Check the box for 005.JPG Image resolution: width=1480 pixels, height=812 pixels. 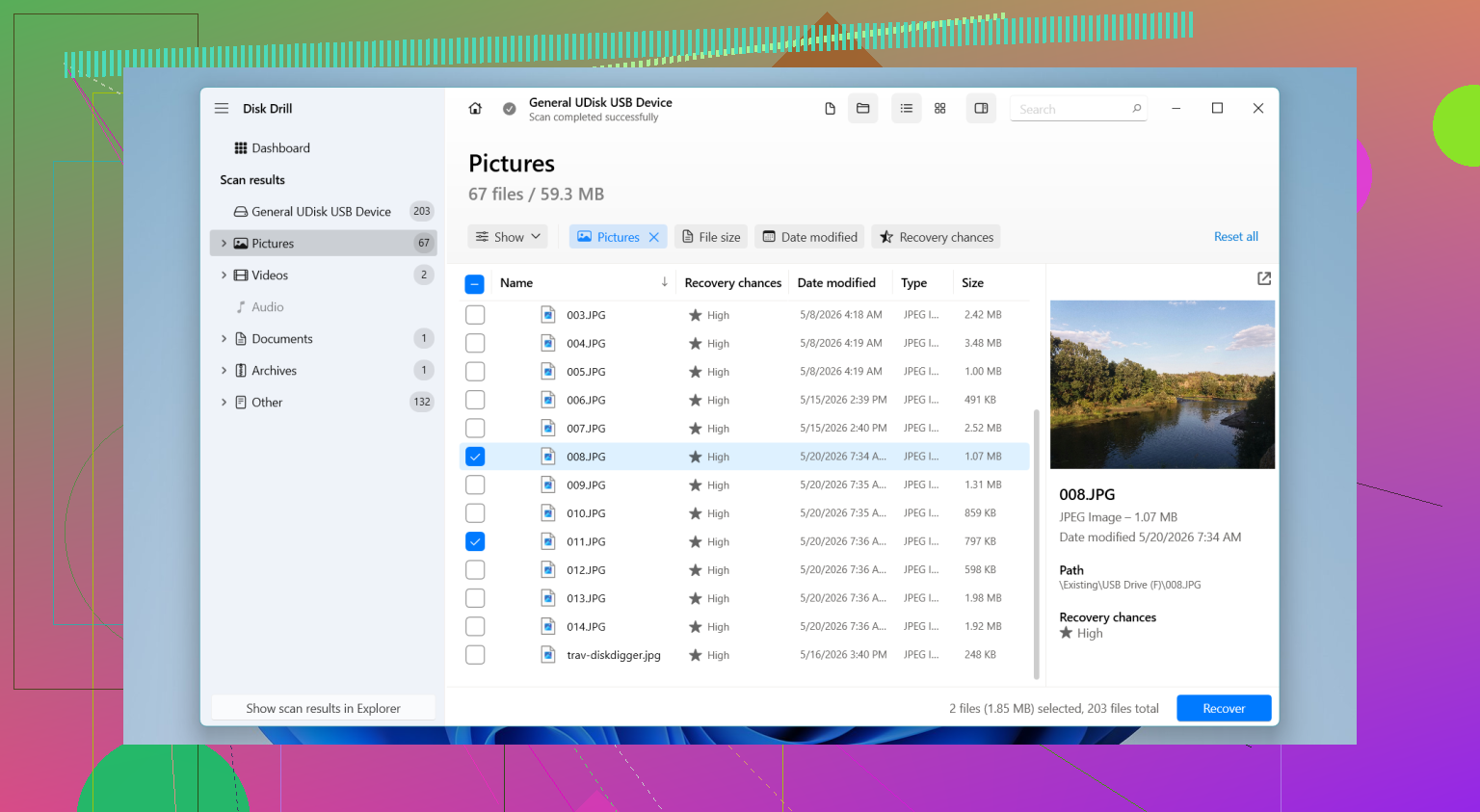(475, 372)
